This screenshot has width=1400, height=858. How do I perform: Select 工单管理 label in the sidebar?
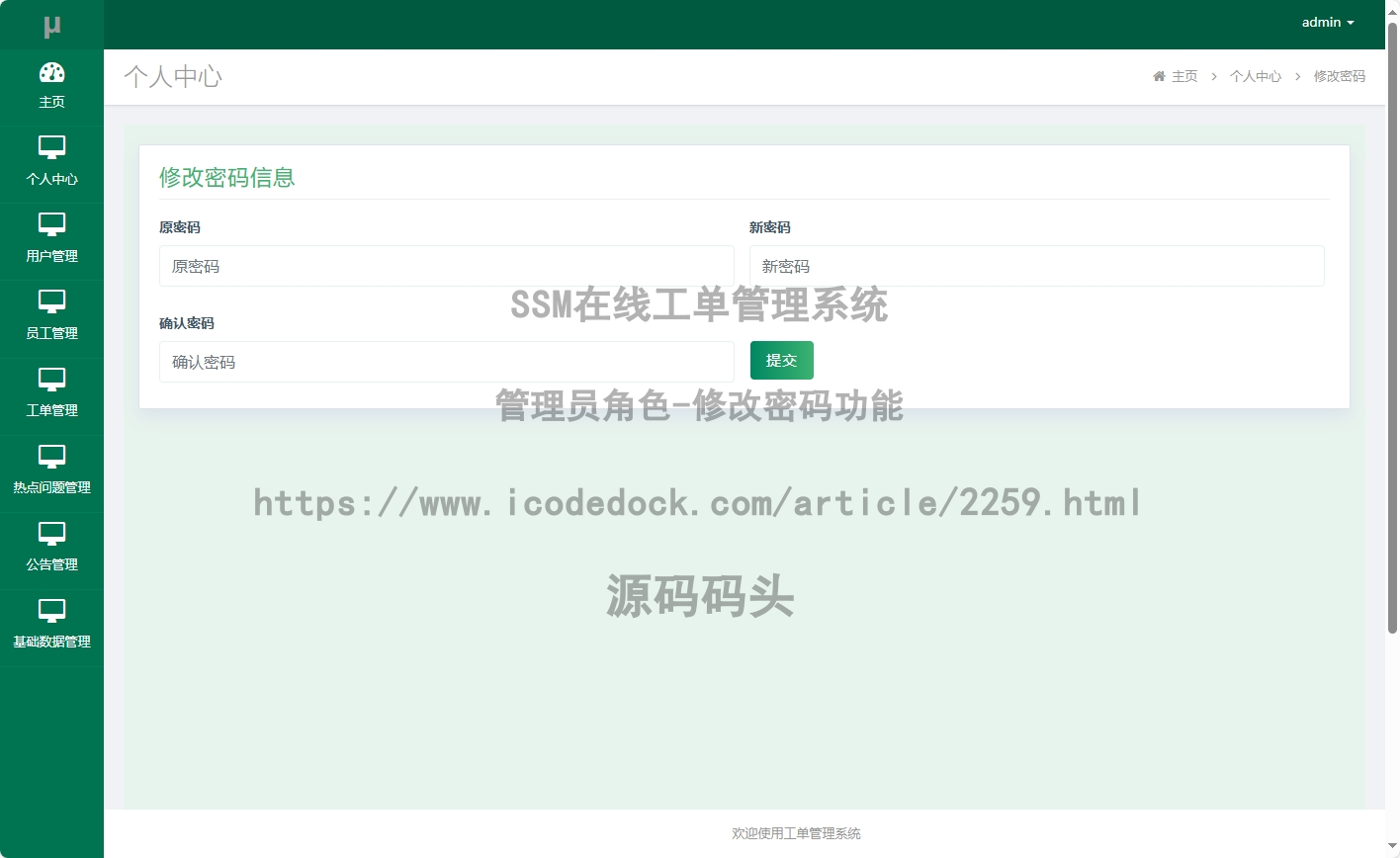click(51, 410)
